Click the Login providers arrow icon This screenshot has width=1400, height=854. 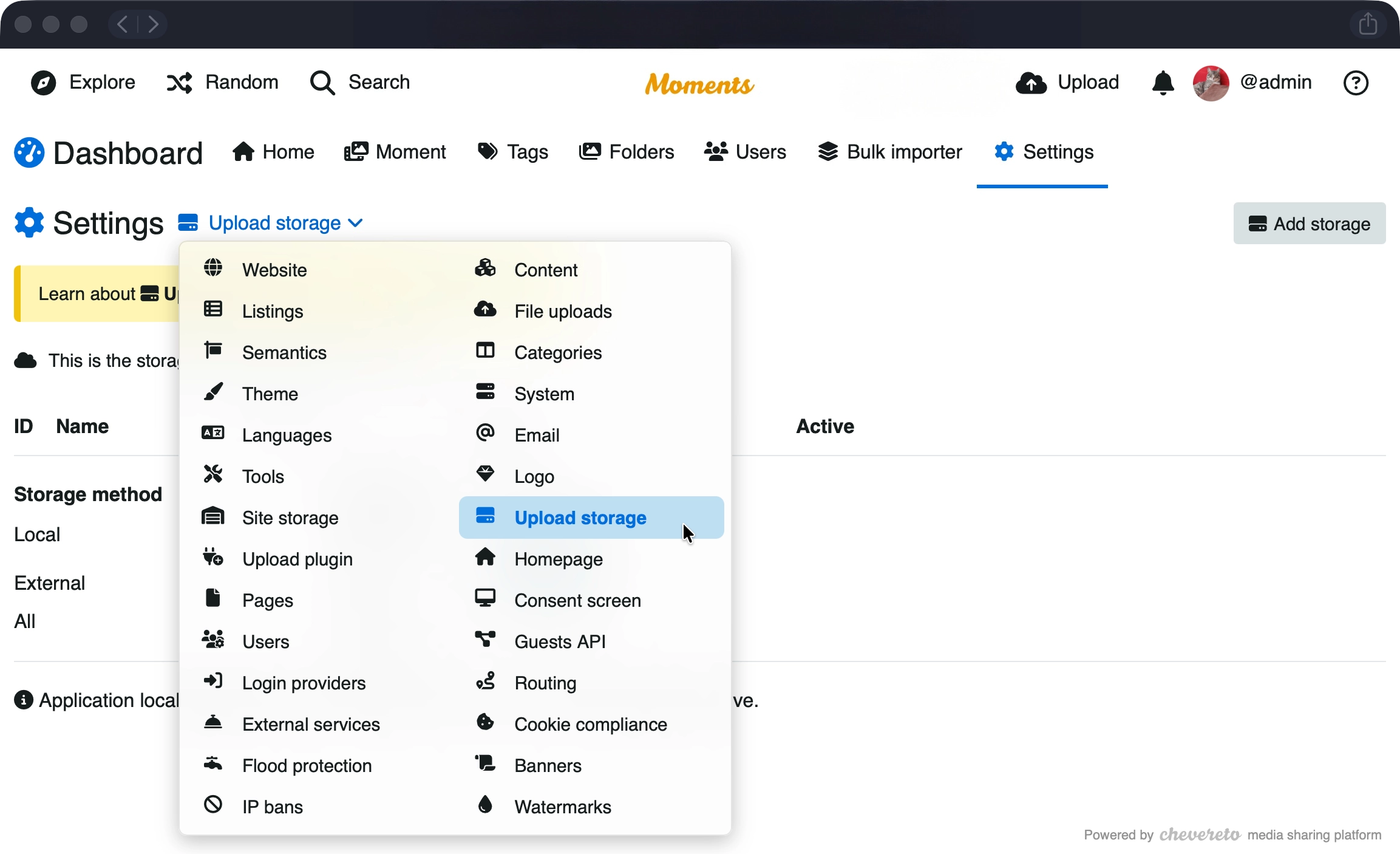tap(213, 681)
